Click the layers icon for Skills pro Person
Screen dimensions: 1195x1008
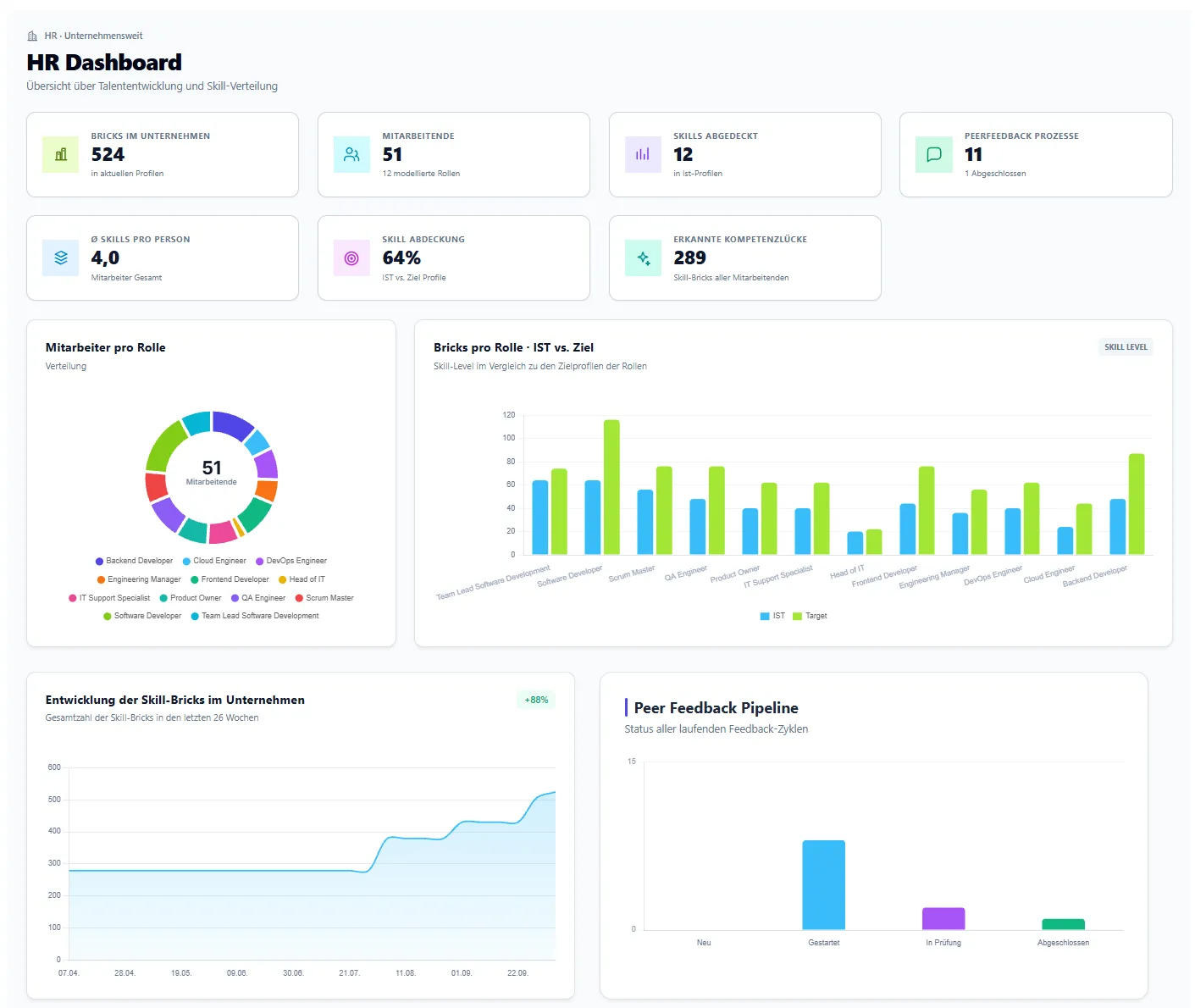pos(61,258)
